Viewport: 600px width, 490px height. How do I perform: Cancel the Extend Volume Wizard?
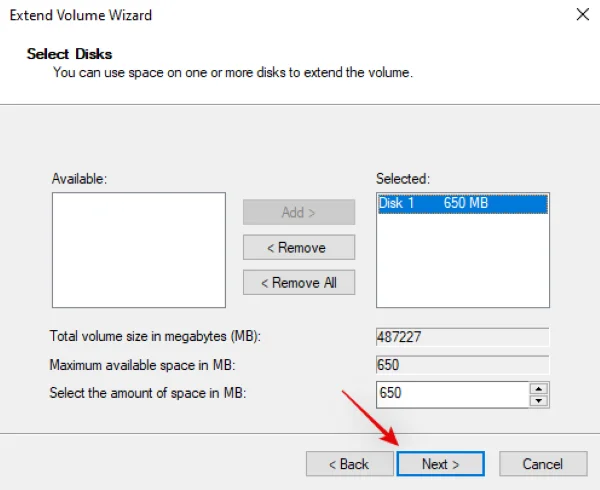click(x=543, y=464)
